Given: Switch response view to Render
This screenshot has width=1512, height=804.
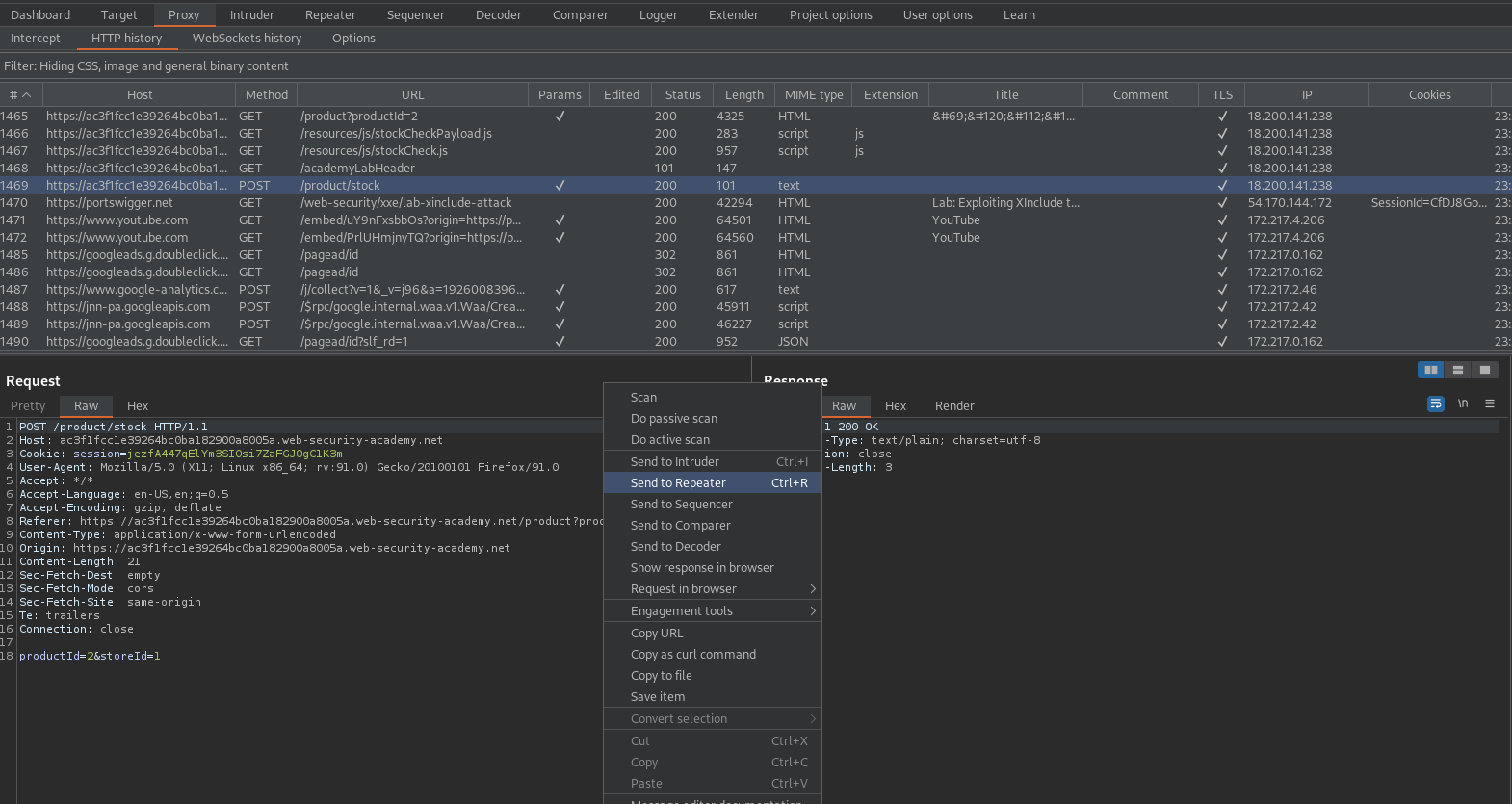Looking at the screenshot, I should click(954, 405).
